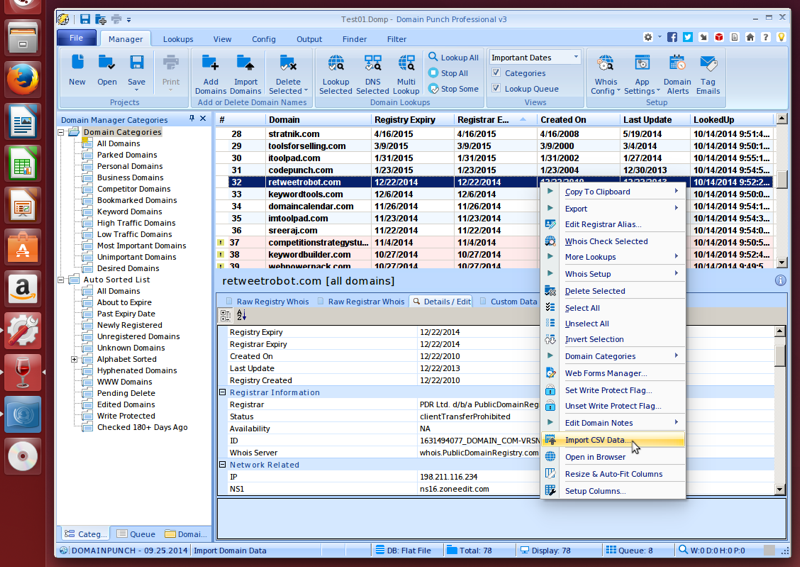Click the IP value 198.211.116.234
The height and width of the screenshot is (567, 800).
coord(448,477)
